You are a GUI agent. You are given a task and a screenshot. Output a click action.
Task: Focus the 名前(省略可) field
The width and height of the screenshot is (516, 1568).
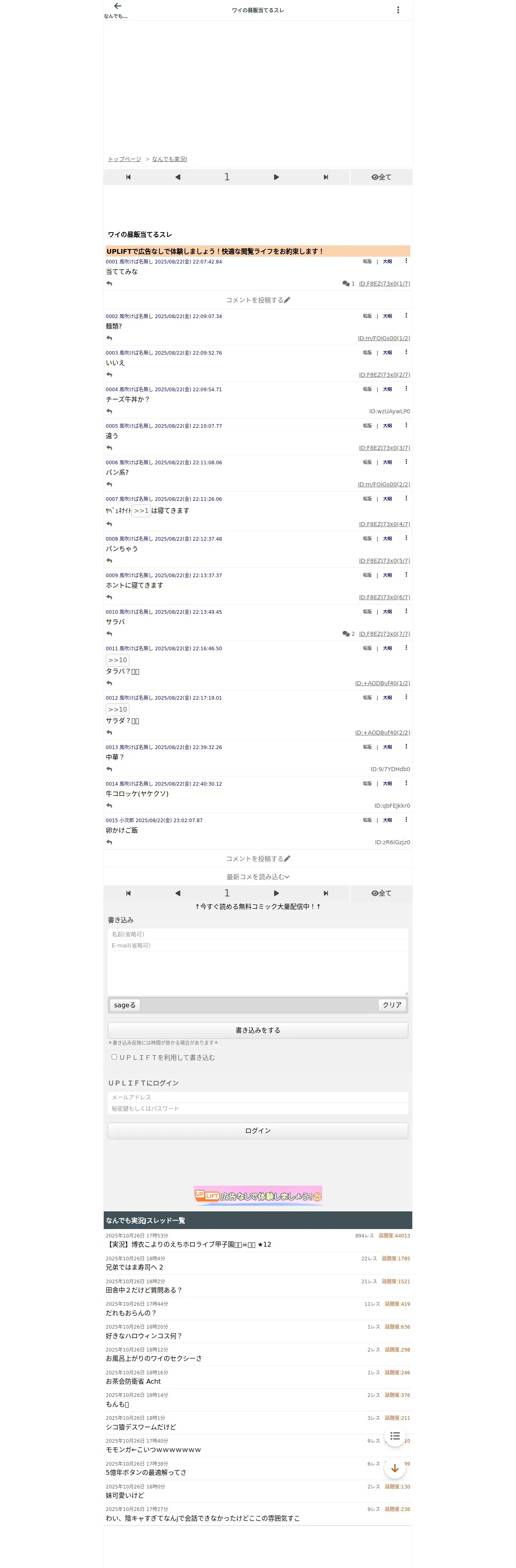(258, 934)
